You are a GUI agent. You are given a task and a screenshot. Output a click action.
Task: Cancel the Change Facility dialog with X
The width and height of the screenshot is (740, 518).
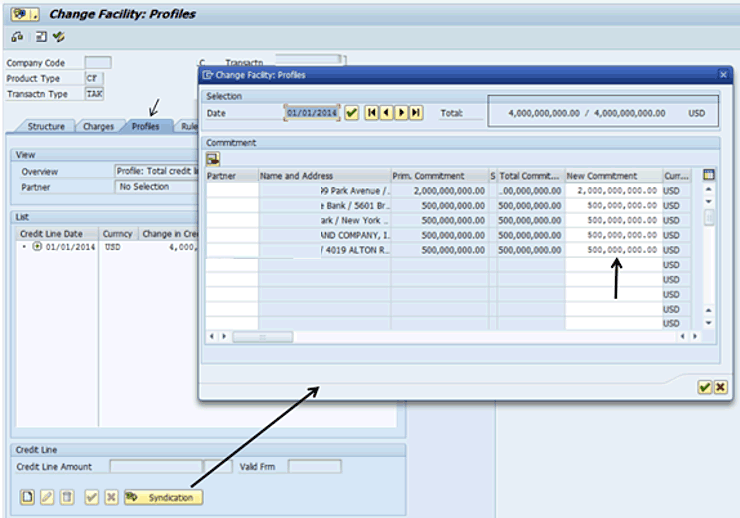[x=720, y=387]
